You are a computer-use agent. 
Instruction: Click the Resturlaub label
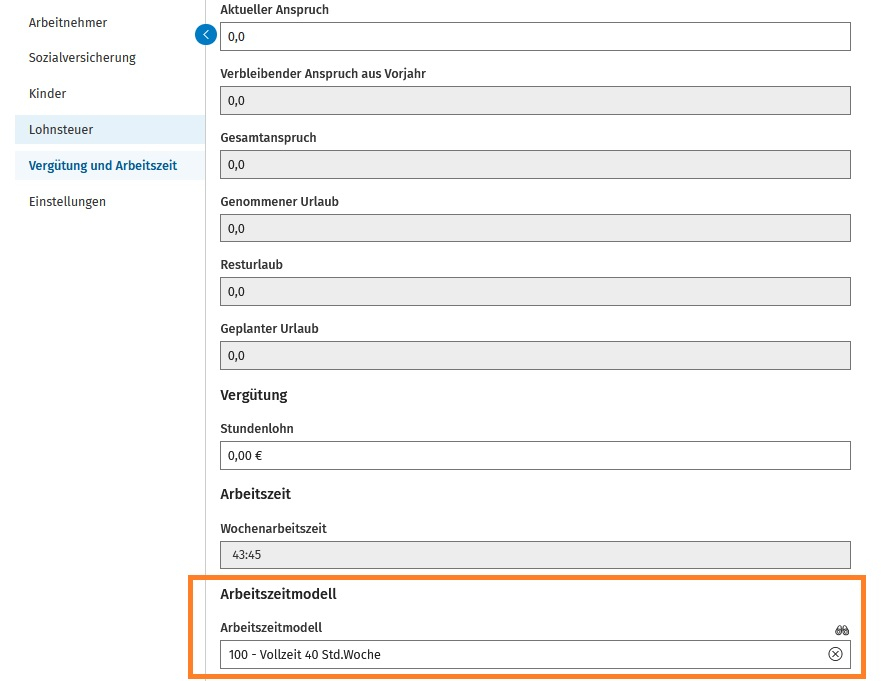(251, 265)
